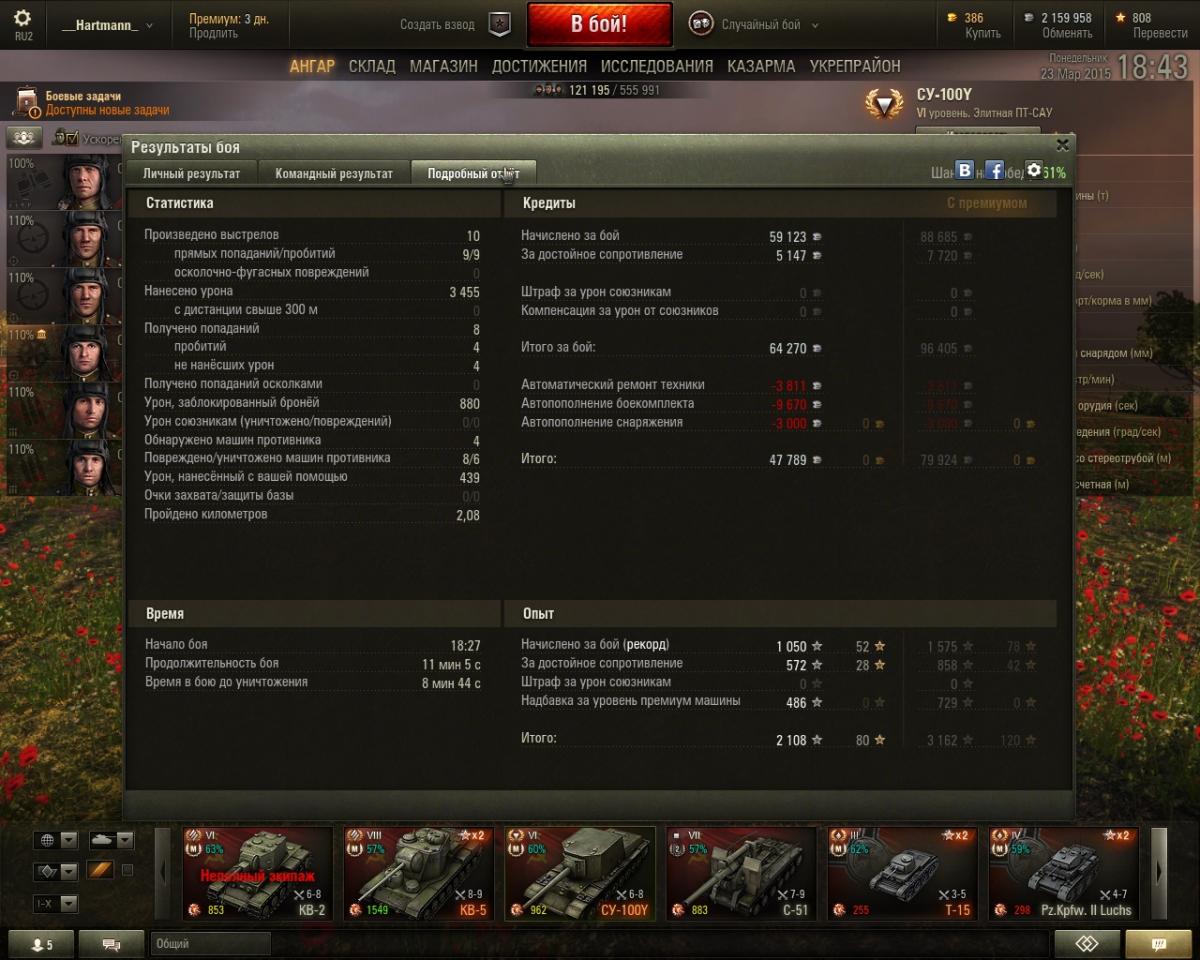Switch to Личный результат tab
1200x960 pixels.
pos(191,173)
